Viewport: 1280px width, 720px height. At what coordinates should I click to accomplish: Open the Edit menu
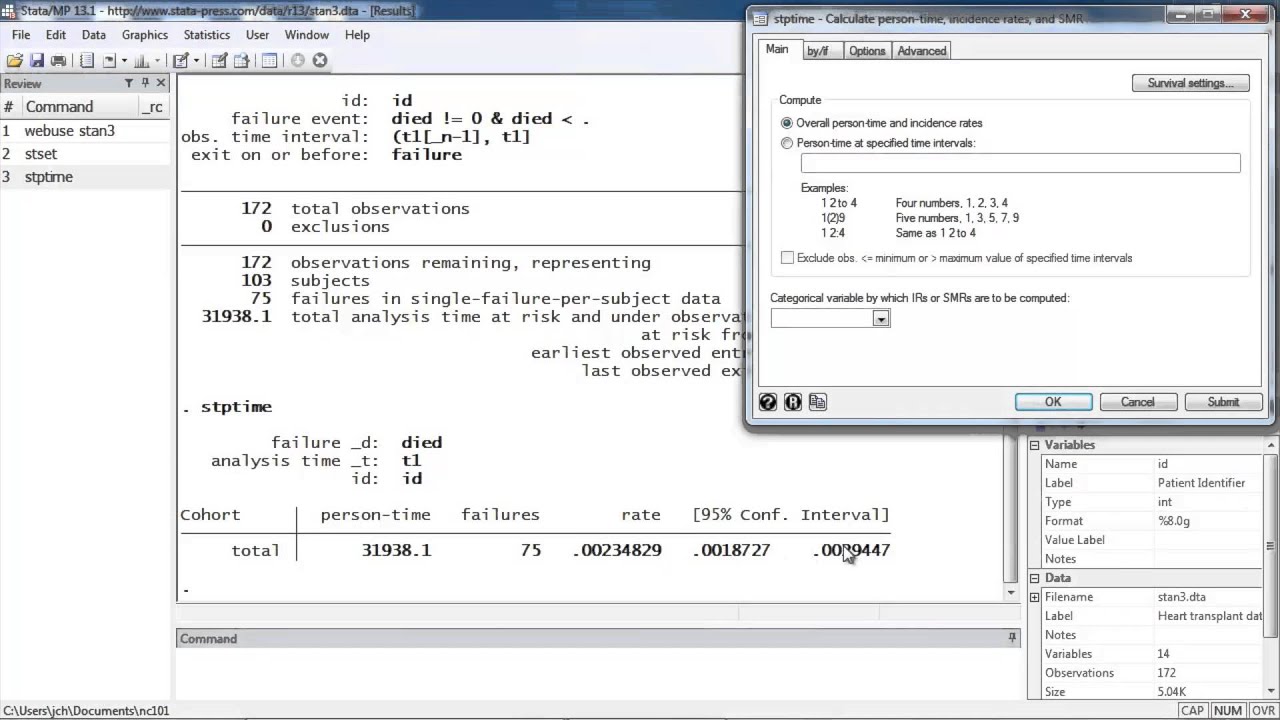[56, 34]
